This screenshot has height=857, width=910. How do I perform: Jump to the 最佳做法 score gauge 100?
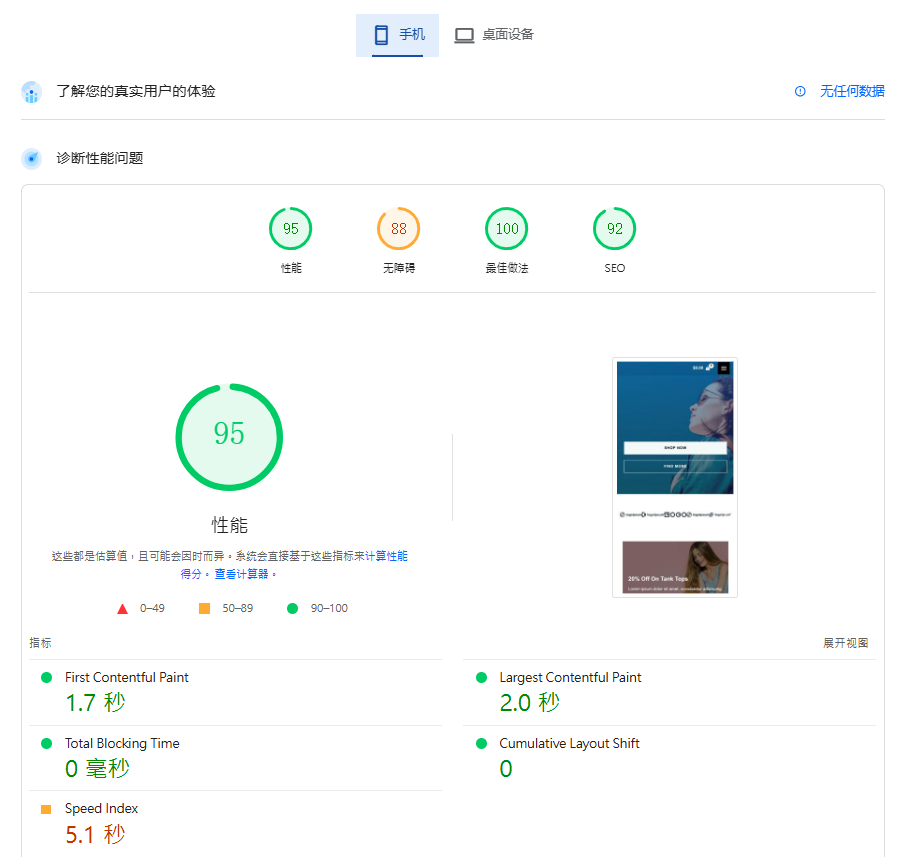[507, 229]
